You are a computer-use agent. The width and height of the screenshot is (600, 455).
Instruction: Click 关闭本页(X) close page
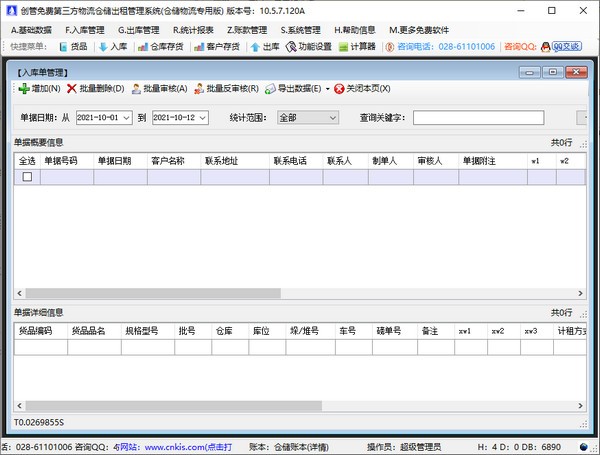tap(362, 89)
